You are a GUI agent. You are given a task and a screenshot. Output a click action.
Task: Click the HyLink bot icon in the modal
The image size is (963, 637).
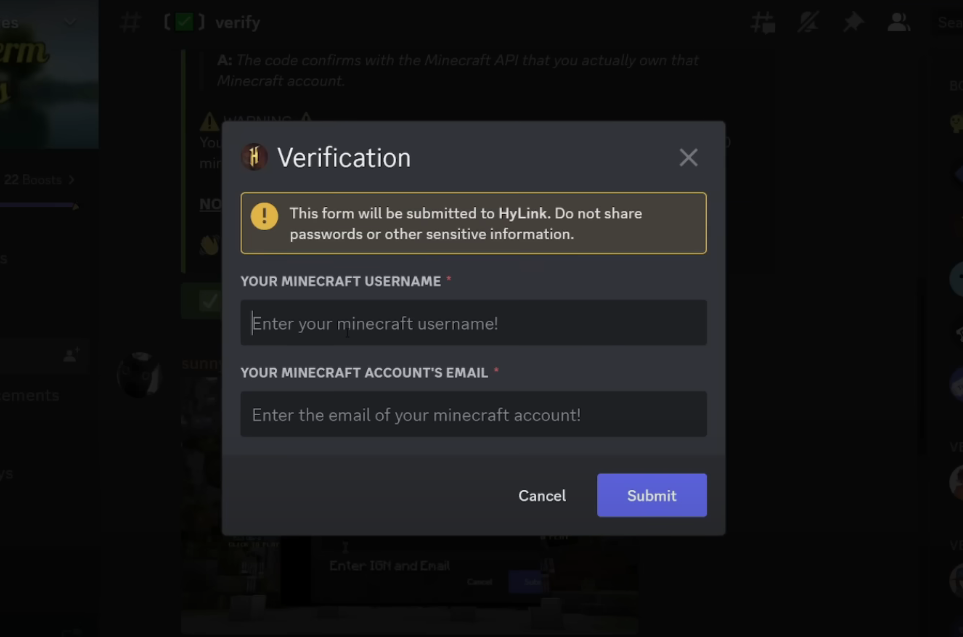252,157
